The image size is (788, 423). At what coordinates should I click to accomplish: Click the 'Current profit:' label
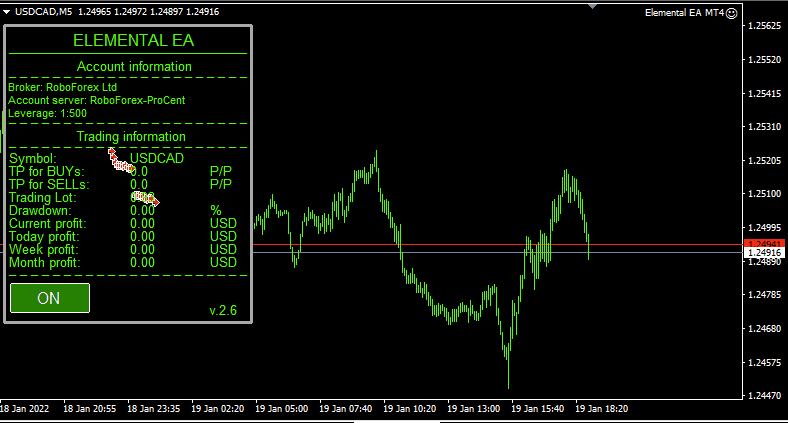click(x=48, y=224)
